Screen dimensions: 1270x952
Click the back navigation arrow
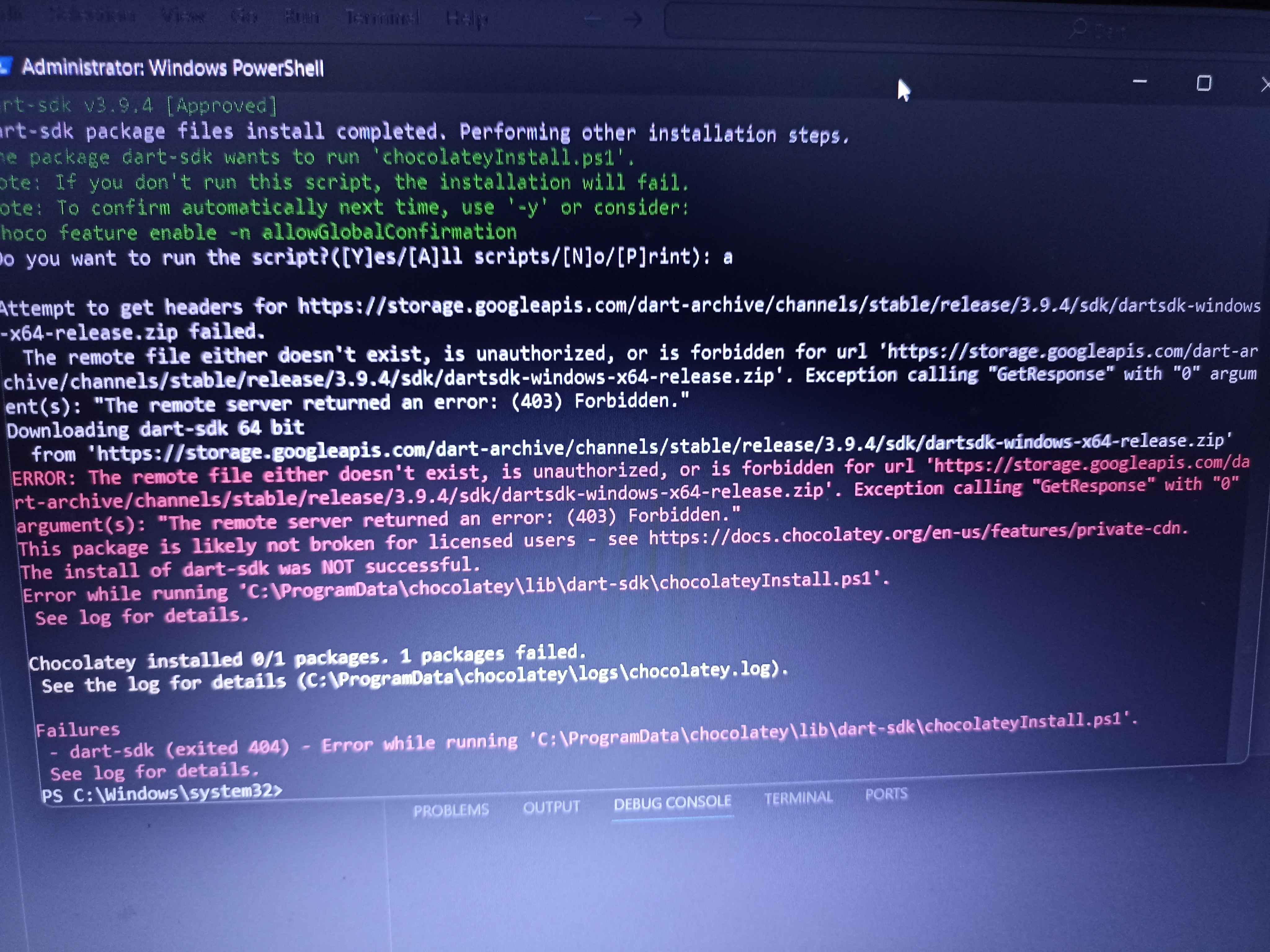point(594,20)
